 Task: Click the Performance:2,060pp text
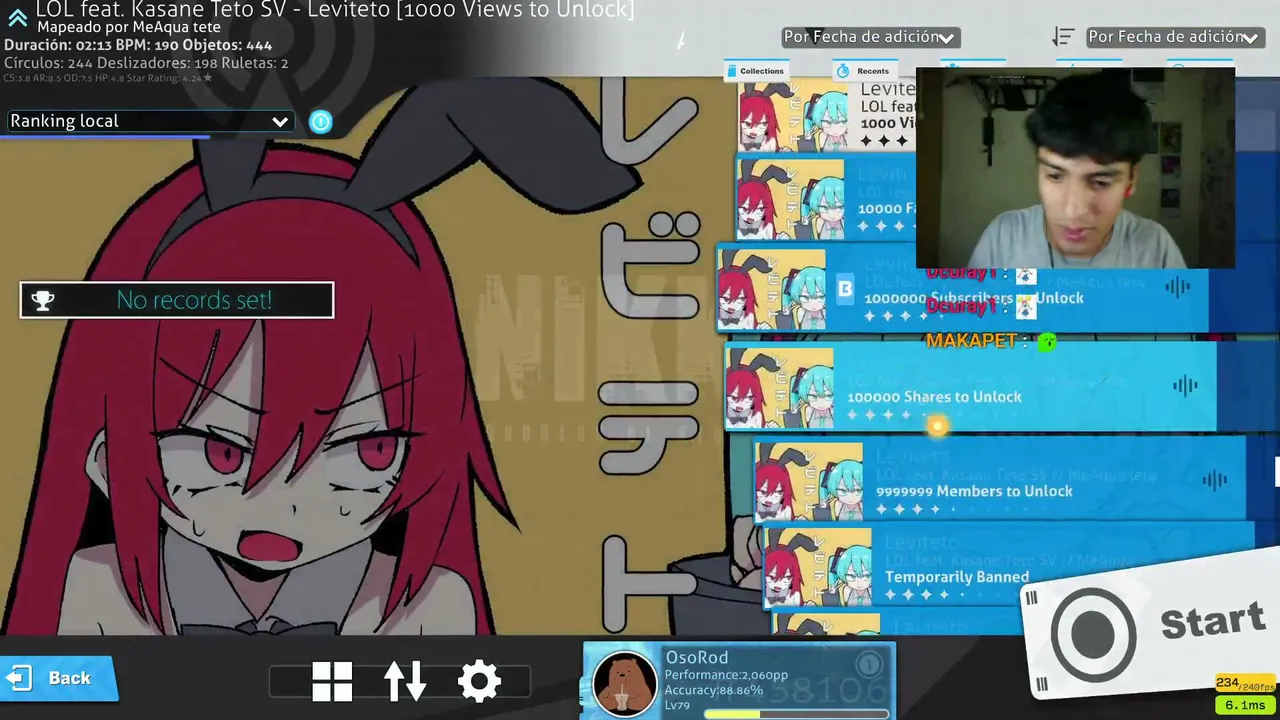pyautogui.click(x=726, y=675)
